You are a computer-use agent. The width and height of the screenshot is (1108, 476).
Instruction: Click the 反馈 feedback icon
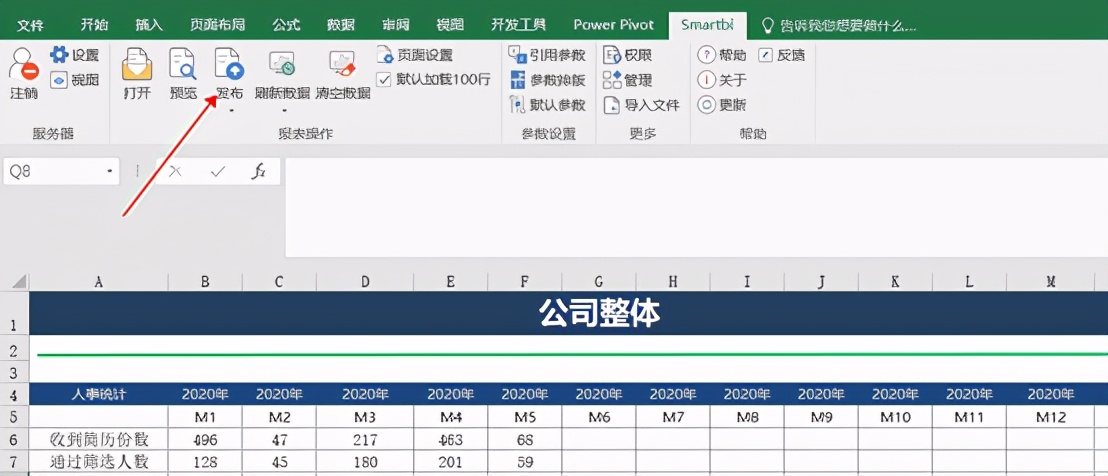coord(766,55)
